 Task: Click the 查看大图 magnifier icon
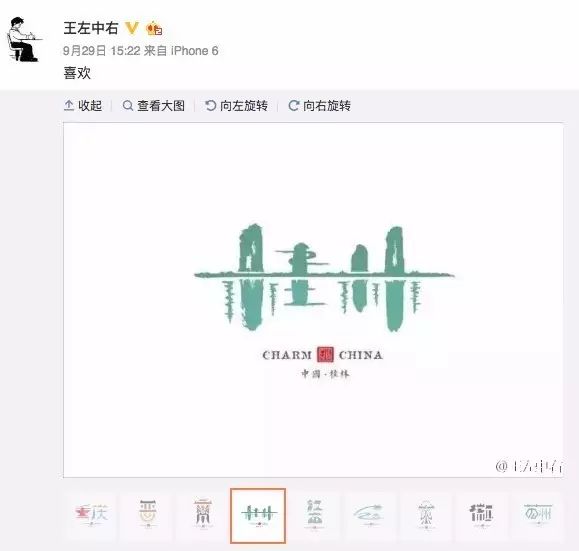click(x=128, y=106)
